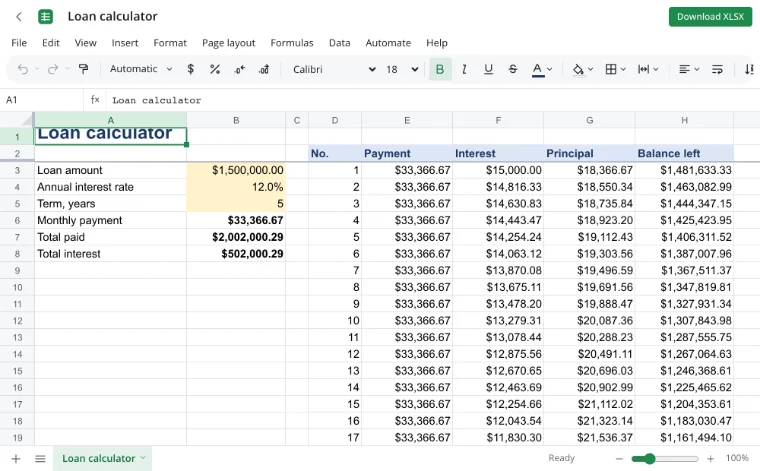The height and width of the screenshot is (471, 760).
Task: Toggle italic formatting
Action: click(464, 69)
